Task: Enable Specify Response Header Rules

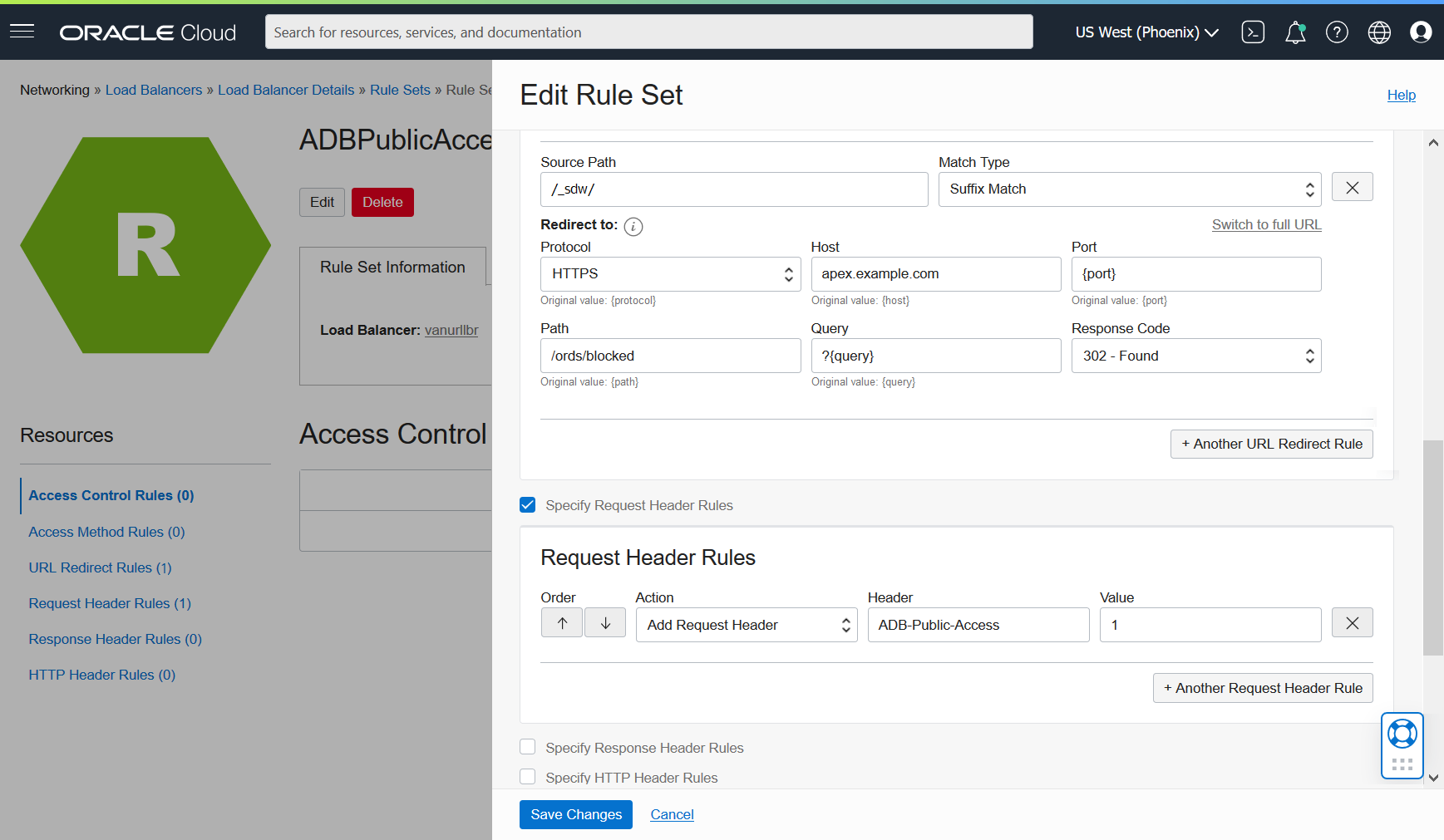Action: 527,746
